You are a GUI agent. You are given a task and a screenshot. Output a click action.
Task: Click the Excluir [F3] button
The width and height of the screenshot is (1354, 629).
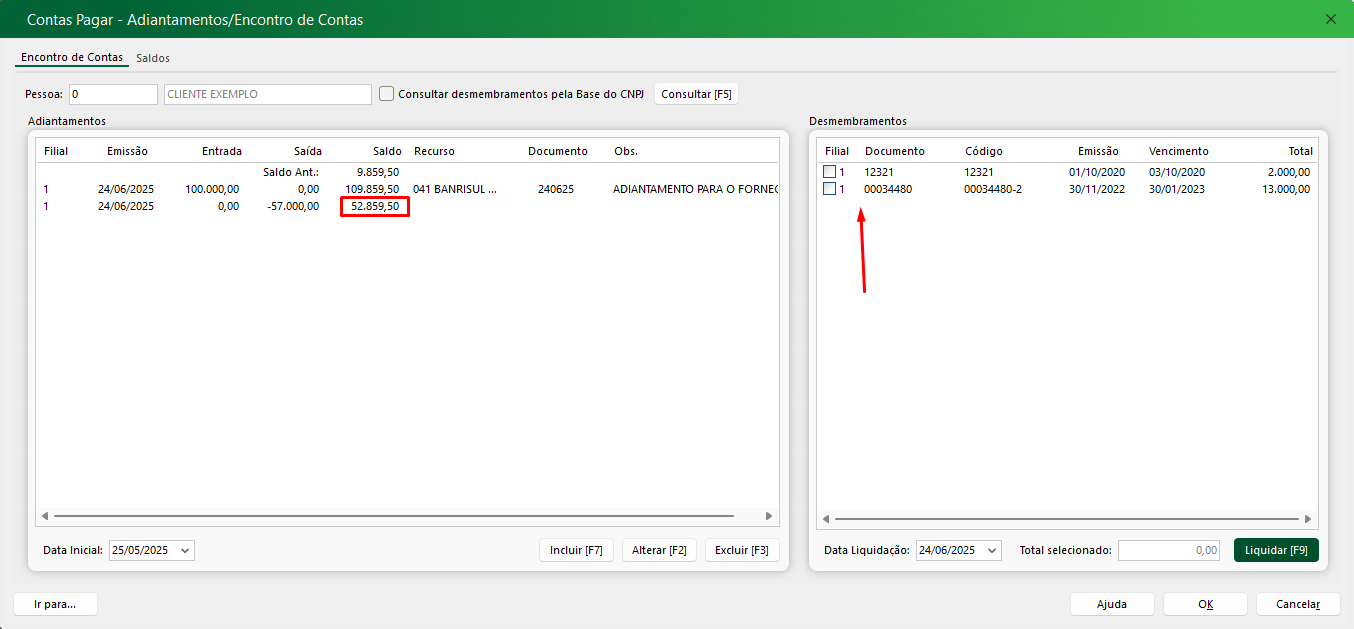pyautogui.click(x=742, y=550)
